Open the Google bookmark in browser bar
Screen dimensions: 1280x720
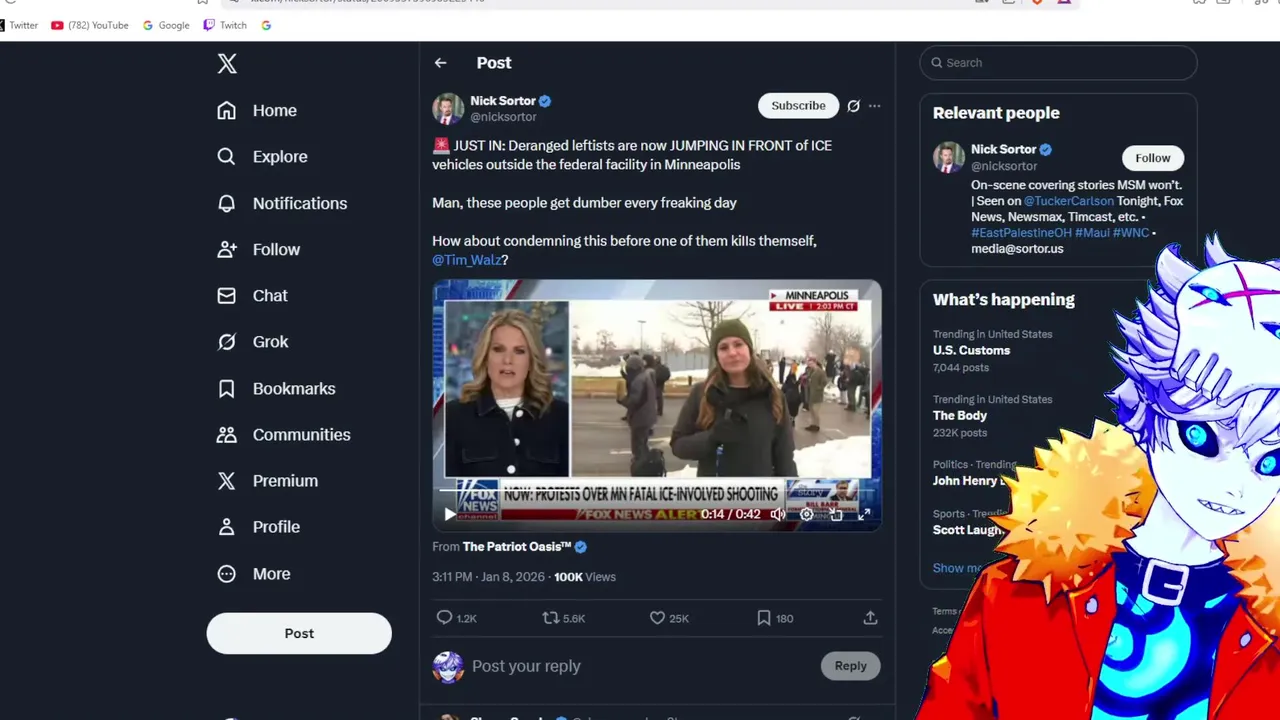tap(166, 25)
